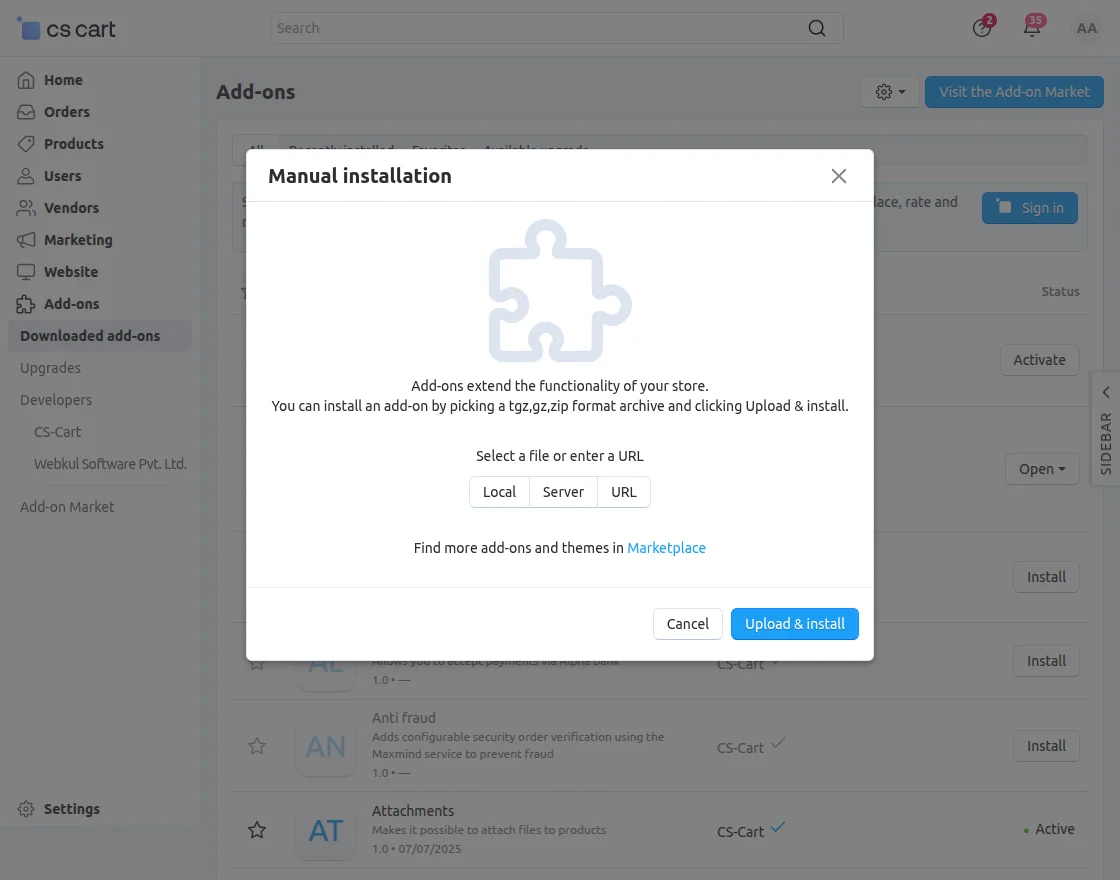Open the Orders section from the sidebar
The height and width of the screenshot is (880, 1120).
click(67, 111)
